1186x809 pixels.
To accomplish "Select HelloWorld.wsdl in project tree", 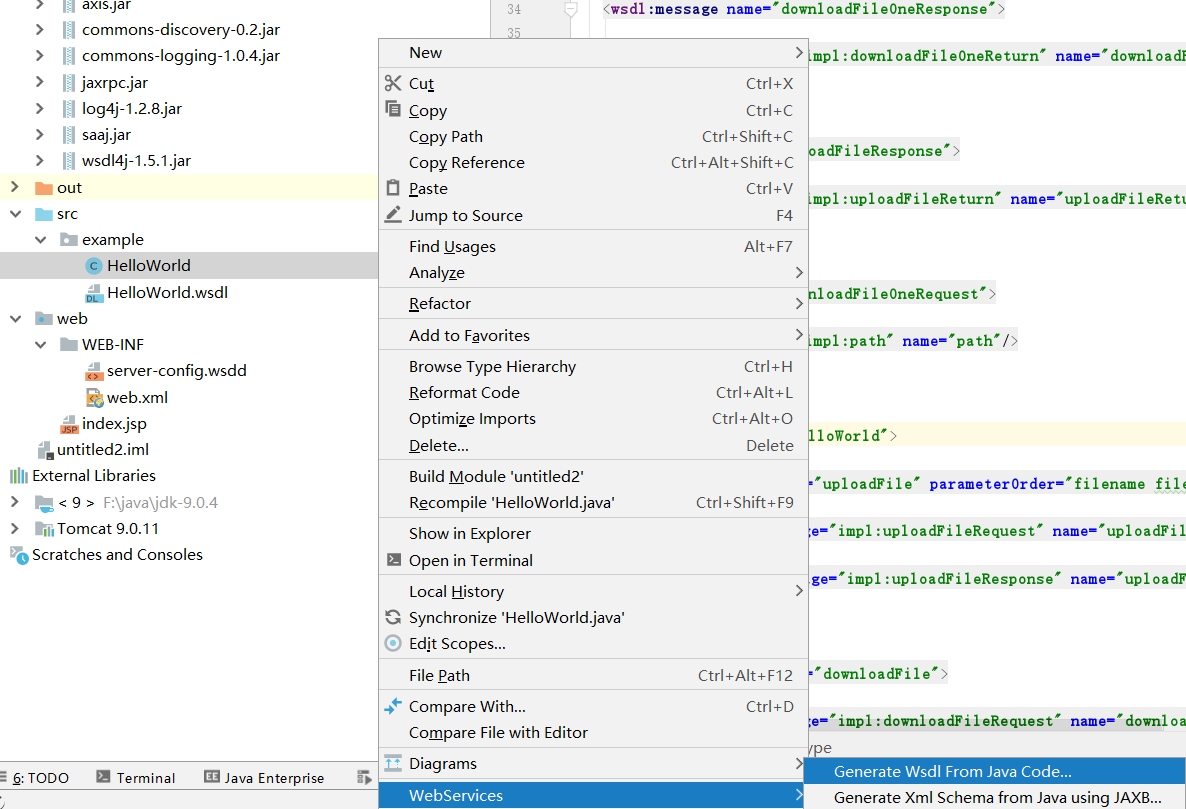I will 167,293.
